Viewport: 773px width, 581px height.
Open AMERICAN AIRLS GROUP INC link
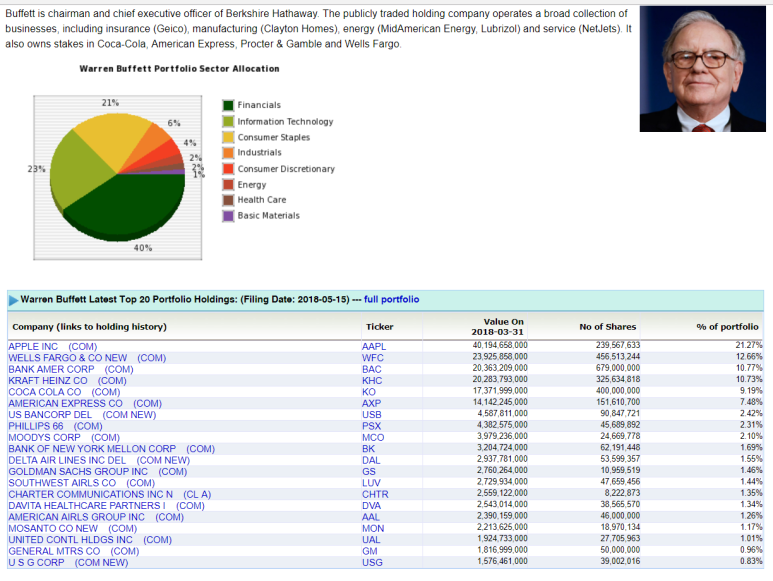96,516
